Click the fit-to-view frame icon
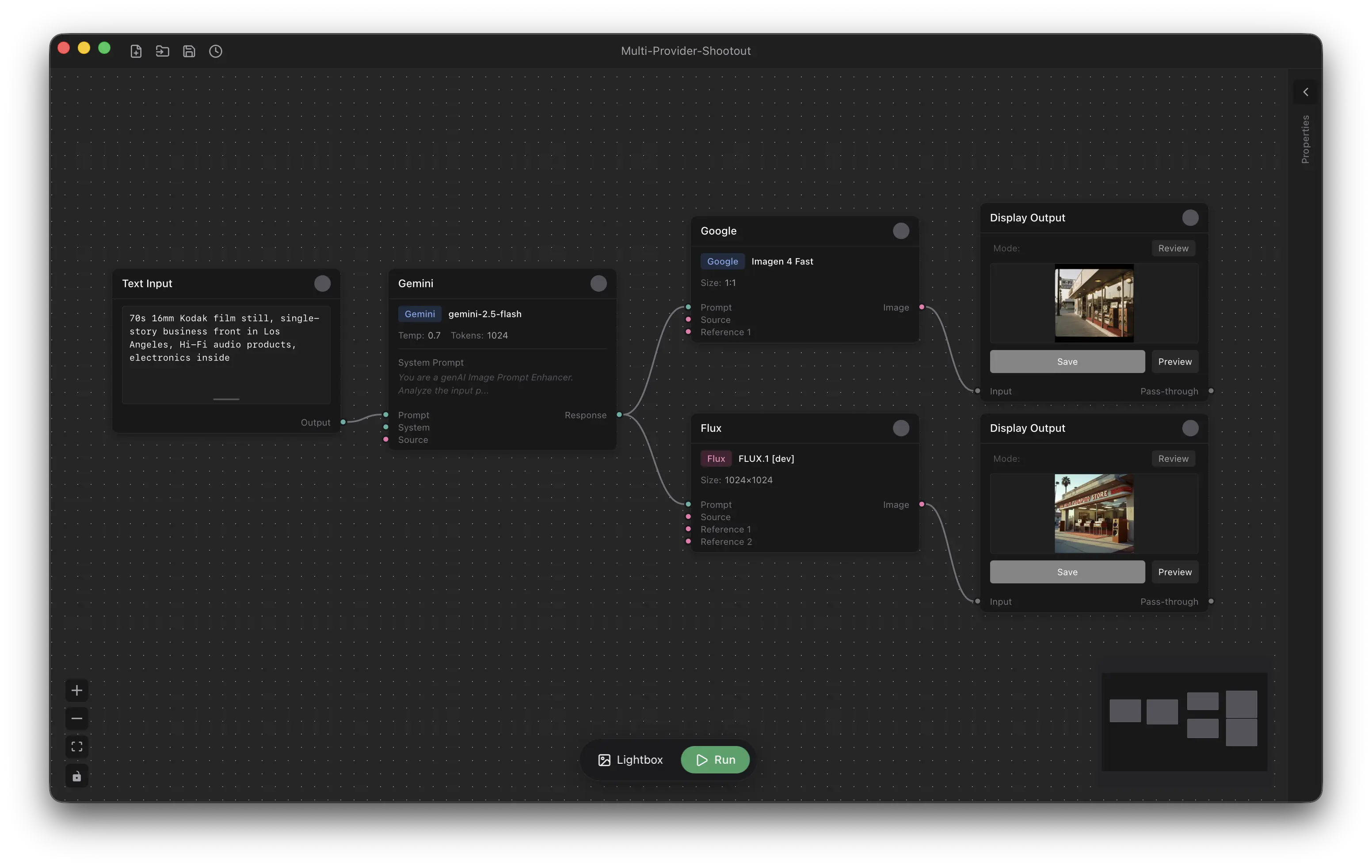This screenshot has width=1372, height=868. (x=77, y=747)
